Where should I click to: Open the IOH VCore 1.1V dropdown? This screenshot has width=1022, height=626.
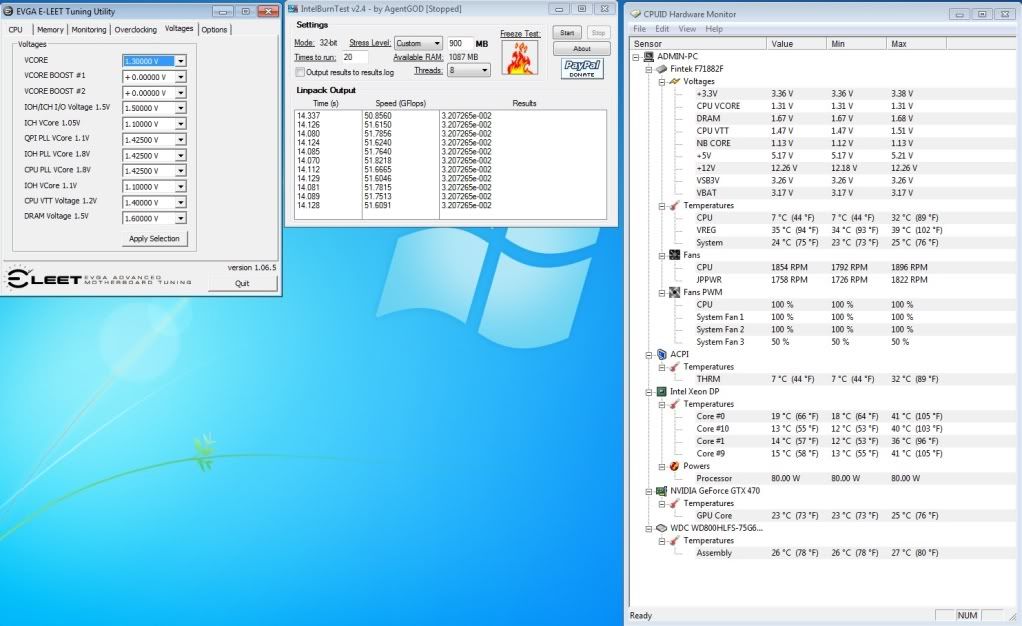pyautogui.click(x=181, y=186)
